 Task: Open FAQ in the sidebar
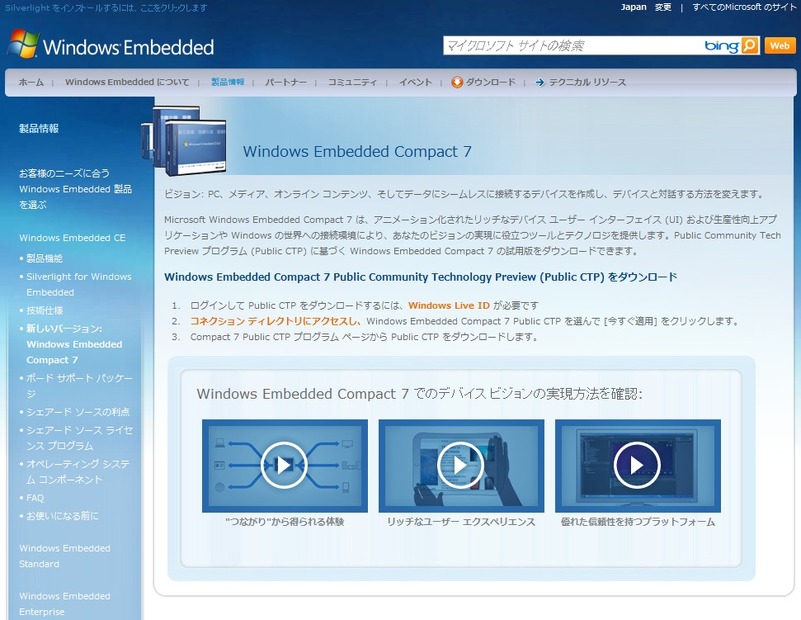35,498
